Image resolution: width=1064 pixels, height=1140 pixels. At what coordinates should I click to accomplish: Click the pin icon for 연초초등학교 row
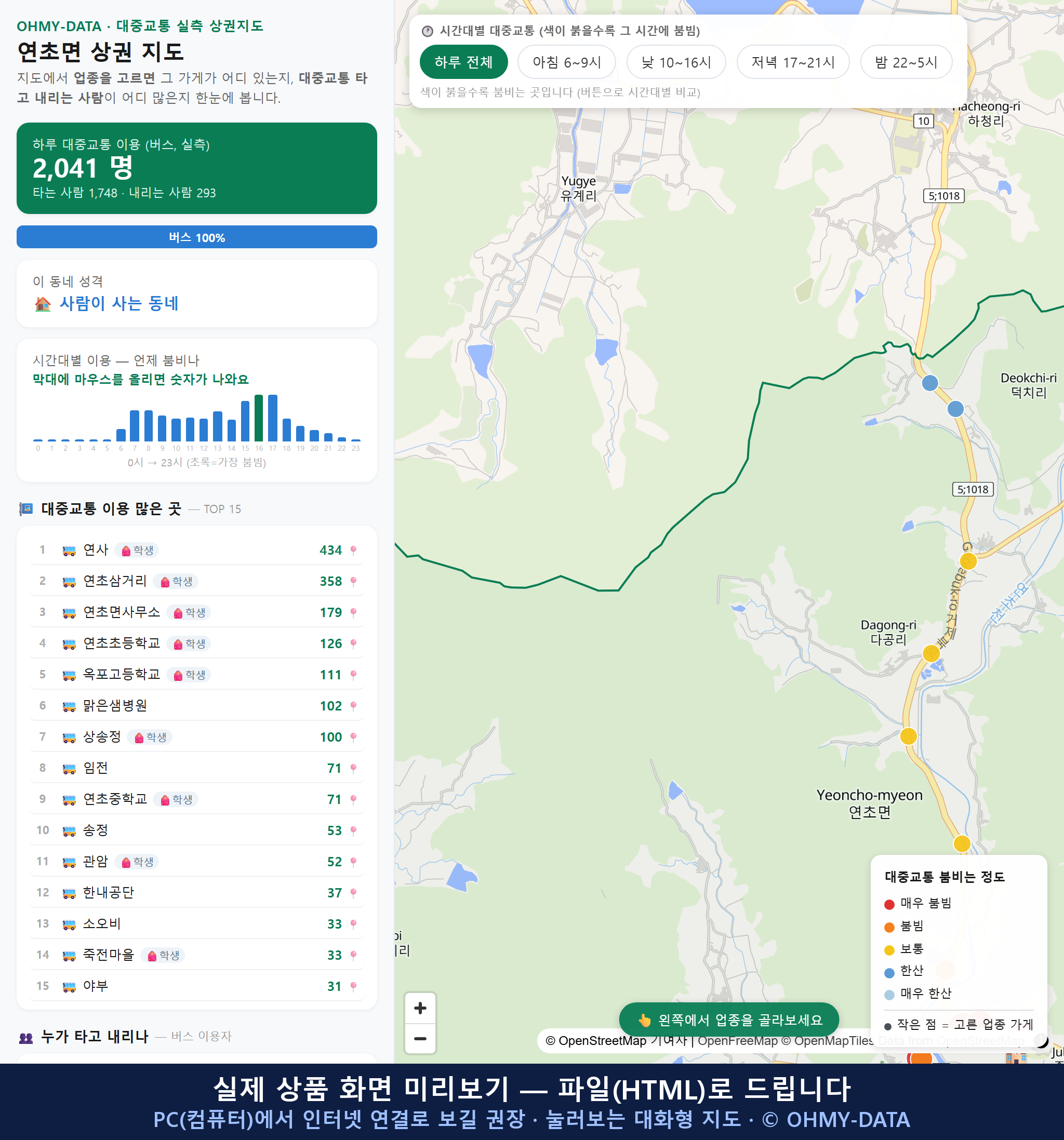pyautogui.click(x=353, y=644)
